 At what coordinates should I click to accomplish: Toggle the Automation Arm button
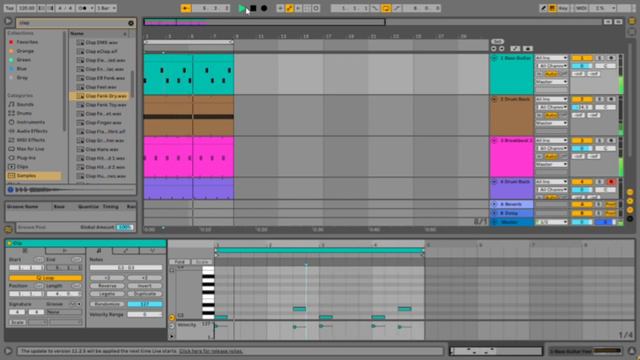[289, 8]
